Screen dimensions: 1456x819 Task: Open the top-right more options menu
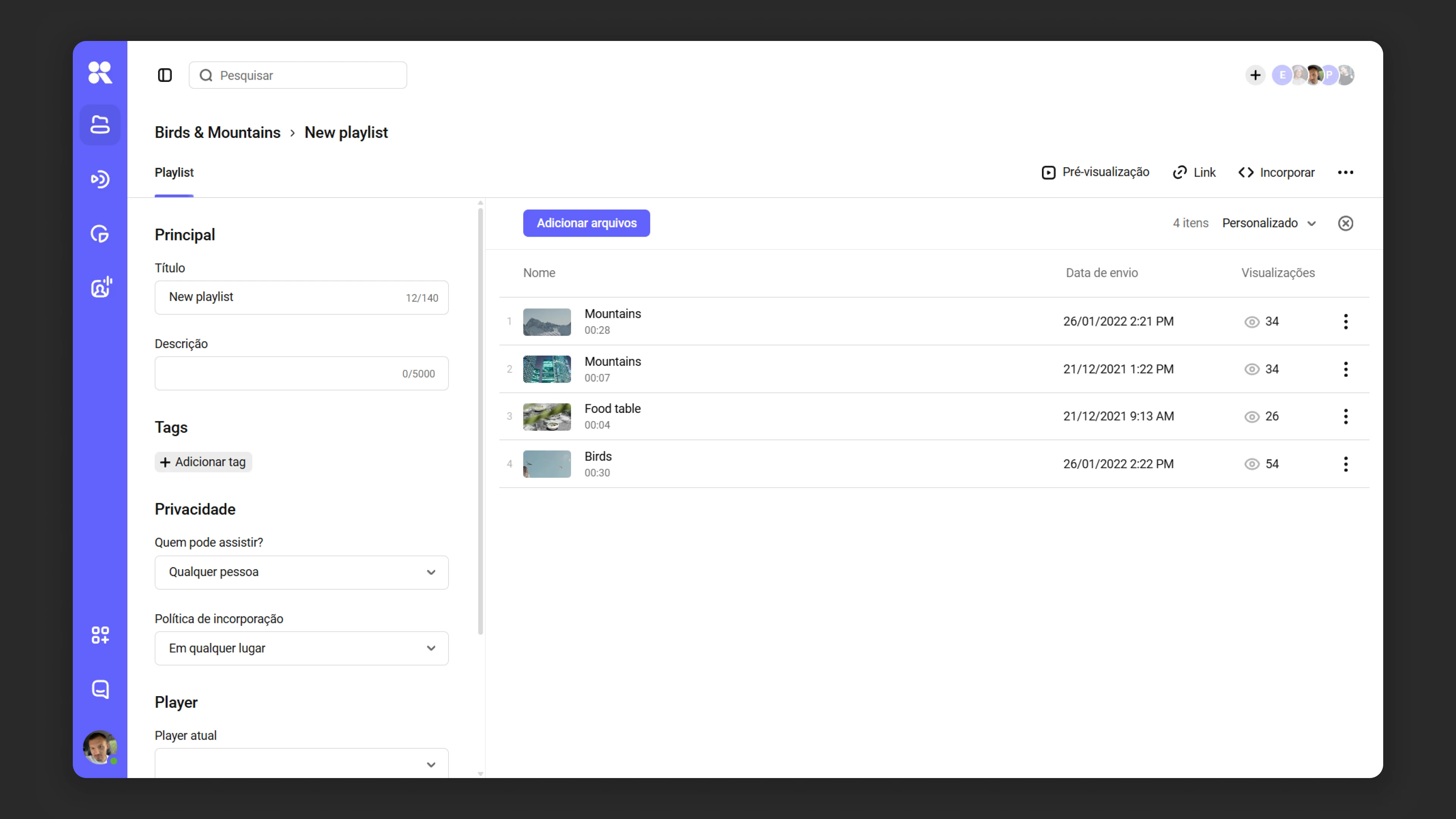[x=1345, y=173]
